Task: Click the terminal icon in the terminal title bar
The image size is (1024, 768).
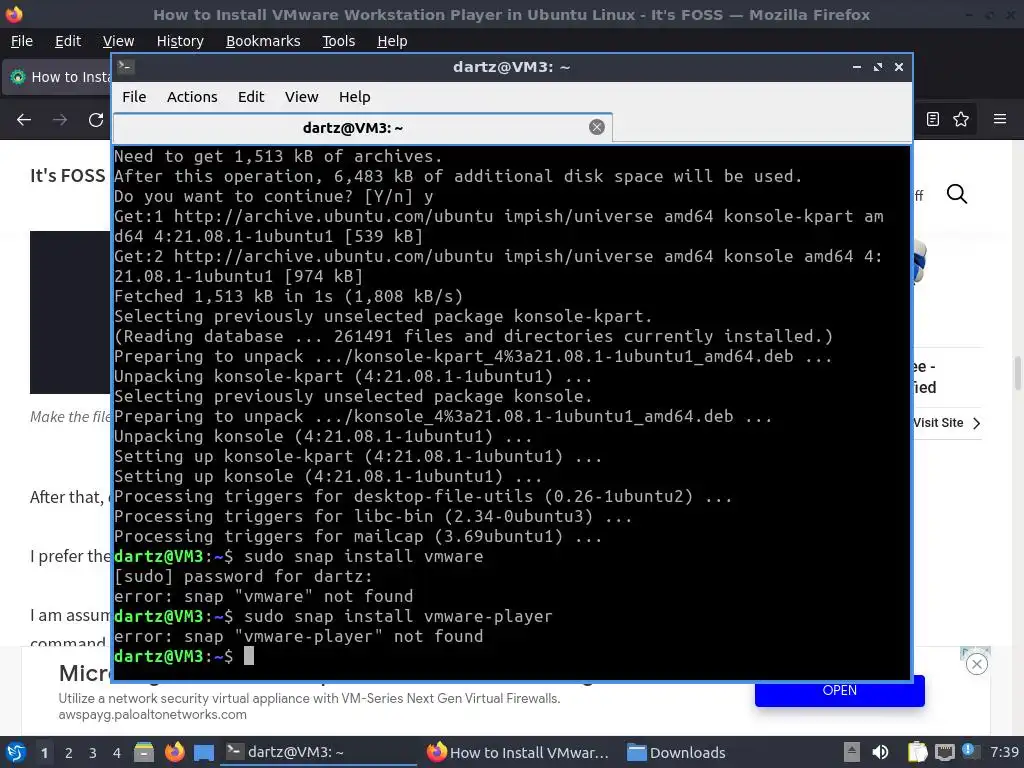Action: coord(126,67)
